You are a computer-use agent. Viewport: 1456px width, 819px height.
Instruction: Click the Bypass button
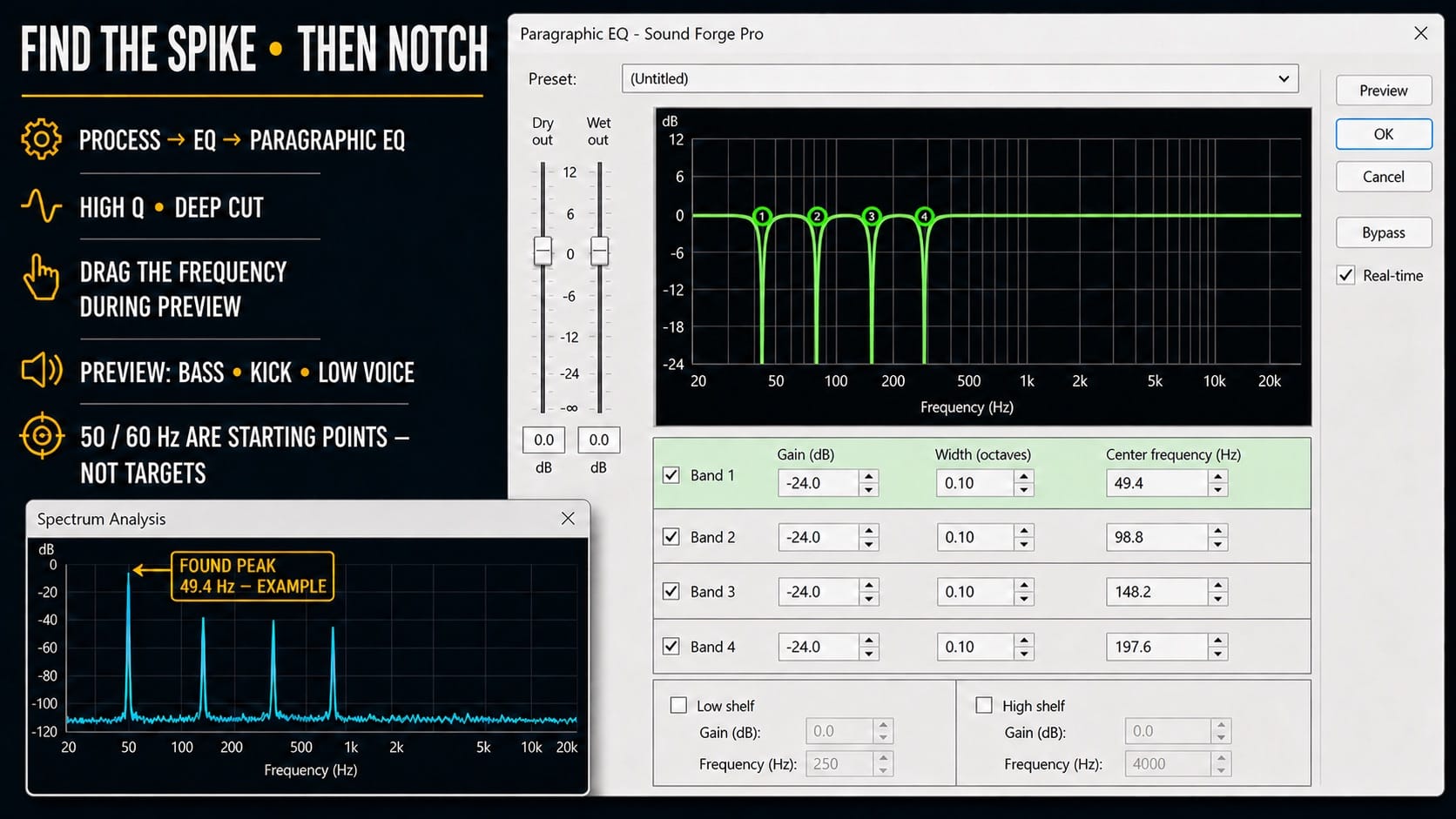pyautogui.click(x=1384, y=232)
